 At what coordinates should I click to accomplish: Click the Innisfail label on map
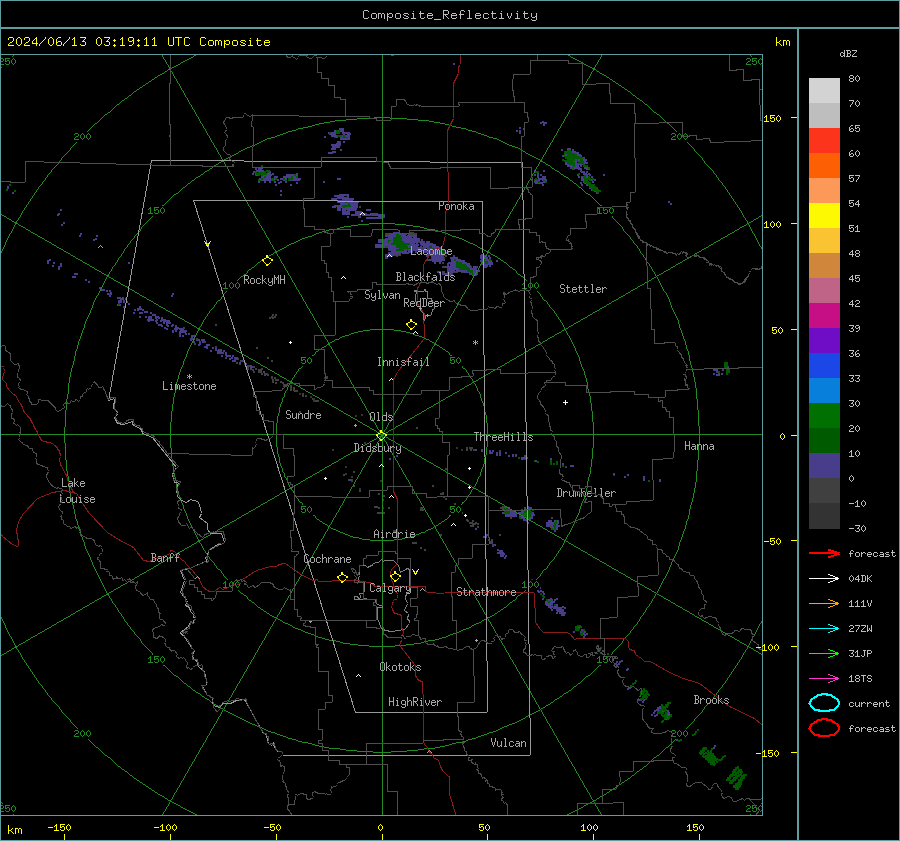tap(403, 362)
